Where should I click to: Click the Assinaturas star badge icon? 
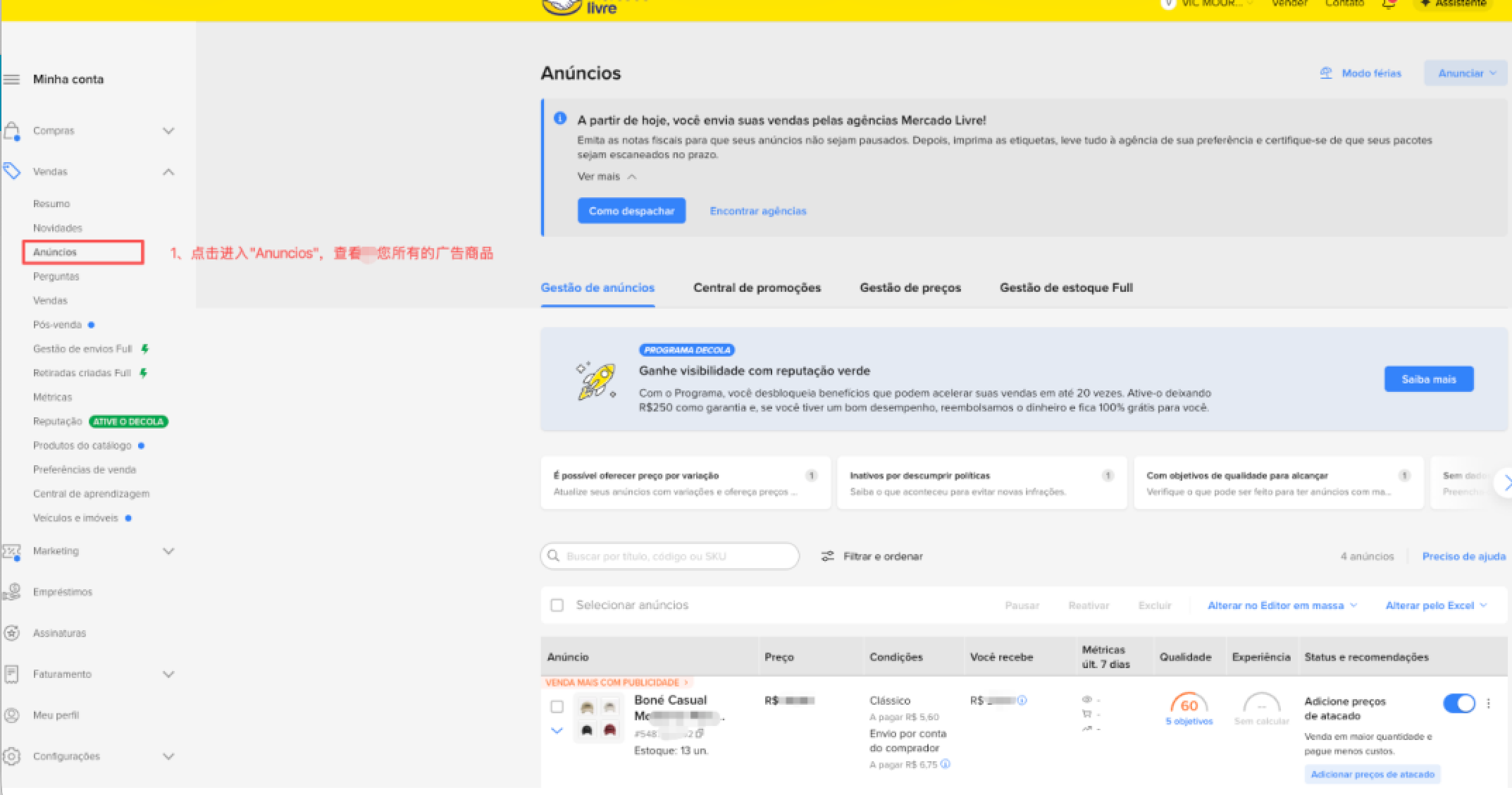tap(11, 633)
